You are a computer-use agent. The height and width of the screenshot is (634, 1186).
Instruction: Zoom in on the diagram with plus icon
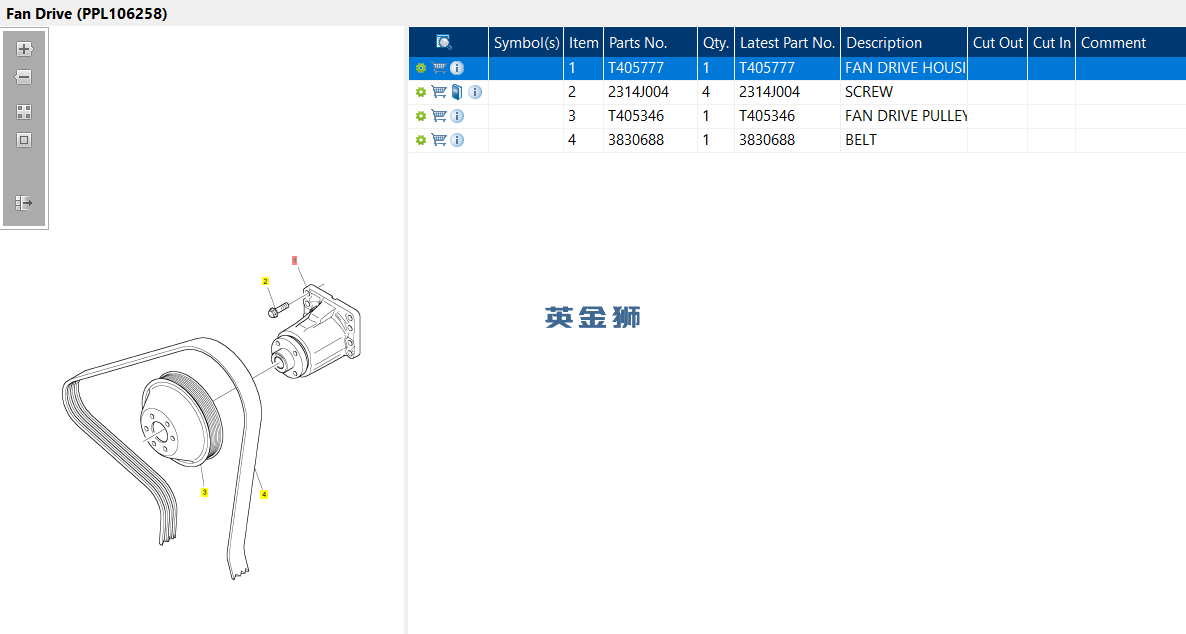pyautogui.click(x=24, y=49)
